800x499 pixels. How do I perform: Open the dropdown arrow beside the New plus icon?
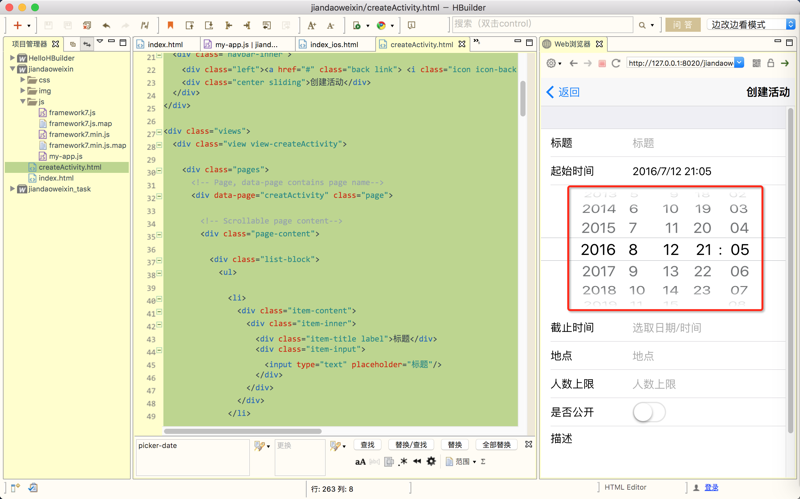pos(29,26)
